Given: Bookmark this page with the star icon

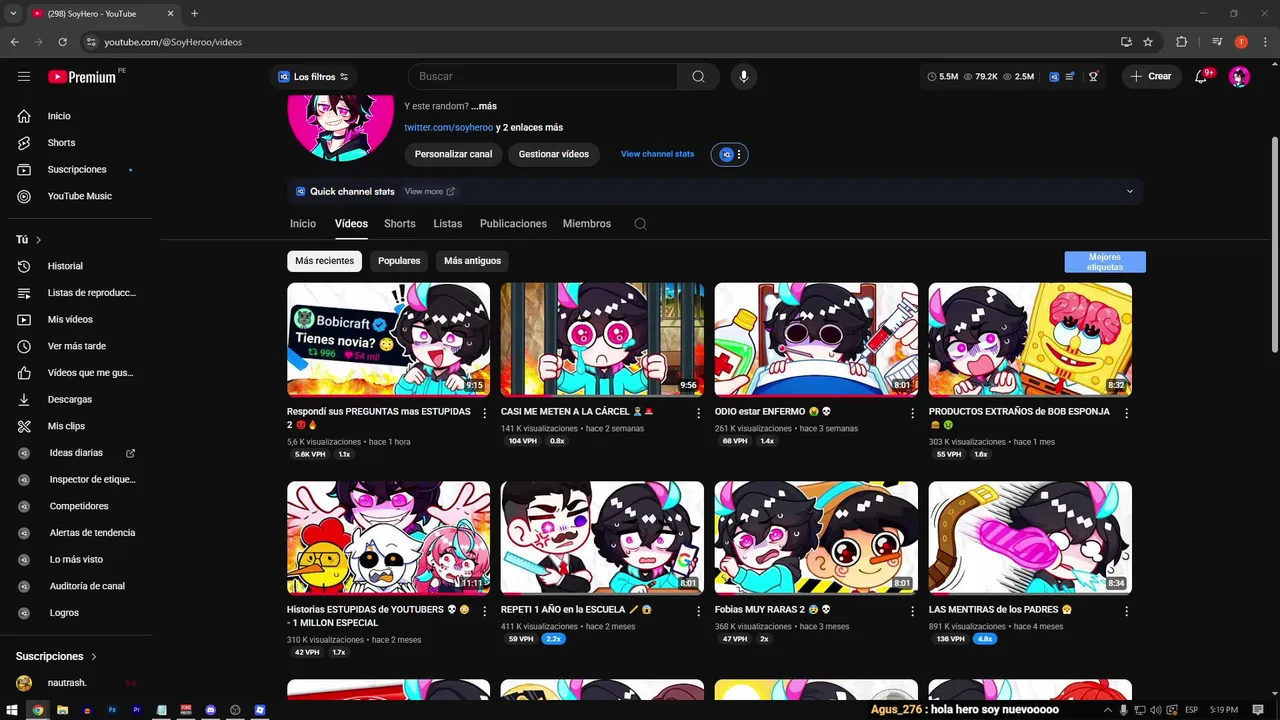Looking at the screenshot, I should 1148,42.
